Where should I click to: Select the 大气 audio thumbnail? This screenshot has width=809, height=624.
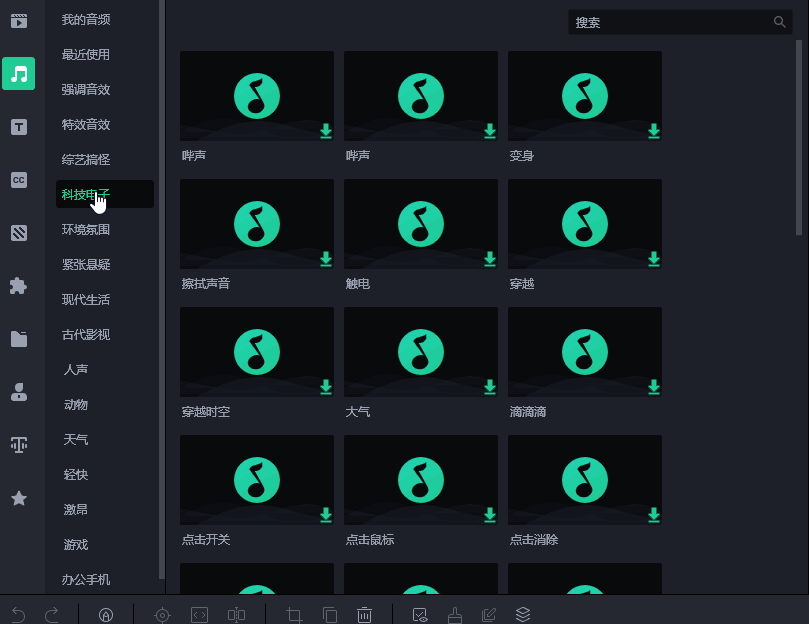[x=421, y=352]
